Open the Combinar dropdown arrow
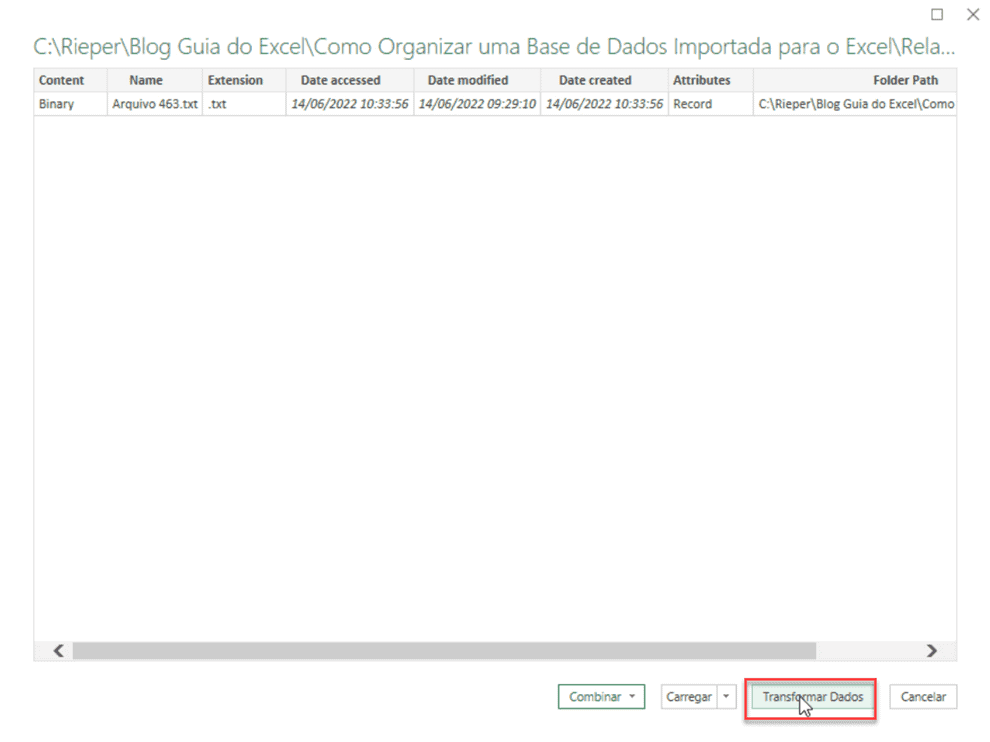Image resolution: width=990 pixels, height=742 pixels. click(631, 696)
